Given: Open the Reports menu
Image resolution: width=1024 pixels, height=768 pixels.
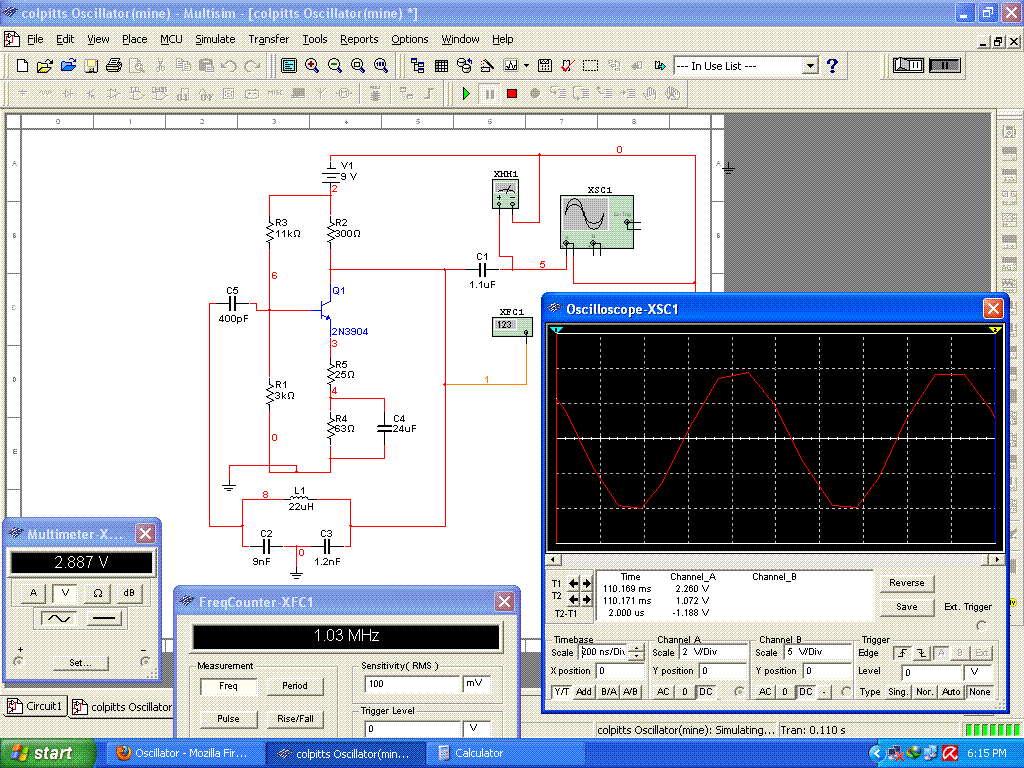Looking at the screenshot, I should point(359,39).
